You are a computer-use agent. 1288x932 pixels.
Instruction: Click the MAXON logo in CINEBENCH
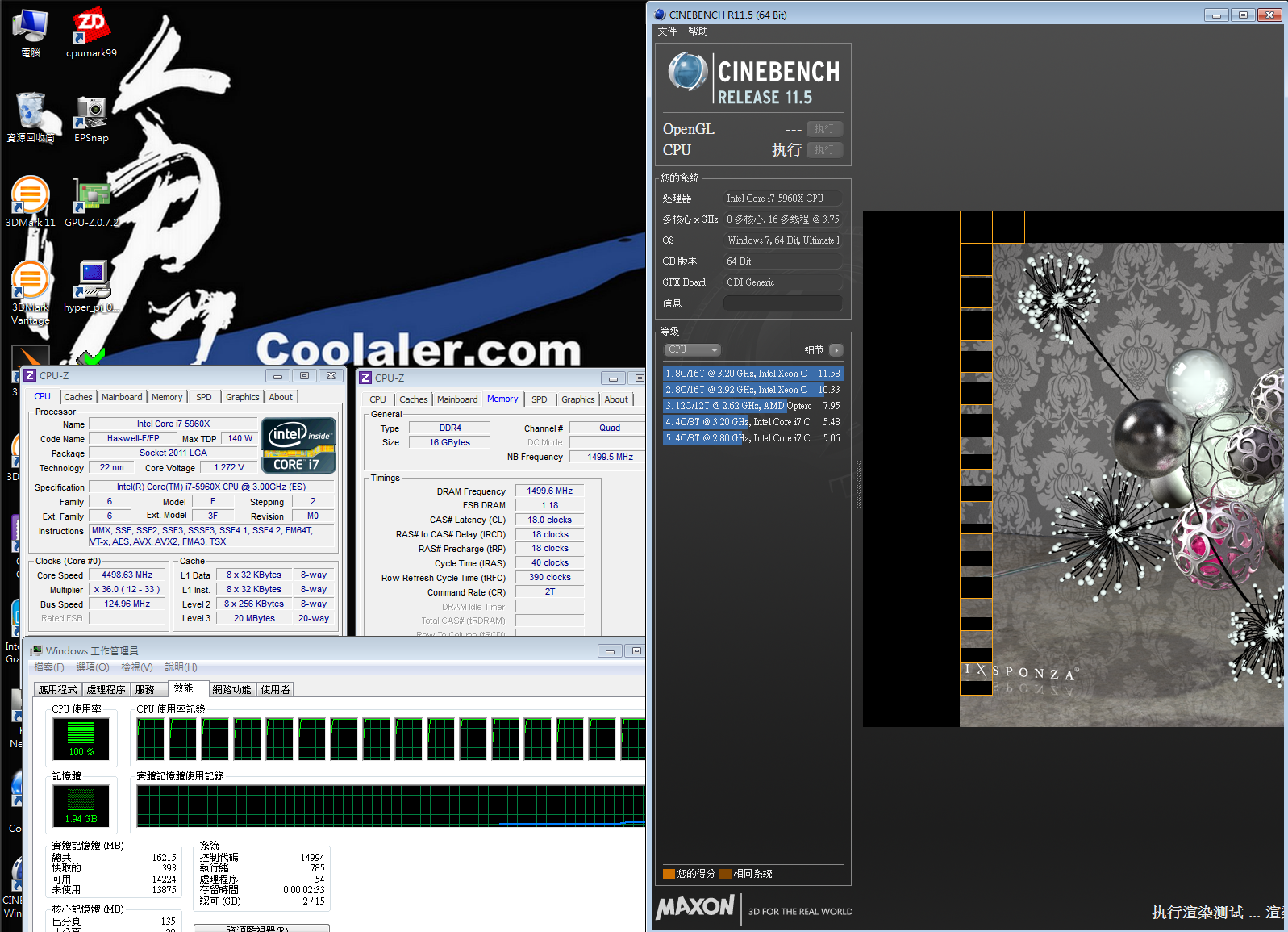pyautogui.click(x=695, y=908)
